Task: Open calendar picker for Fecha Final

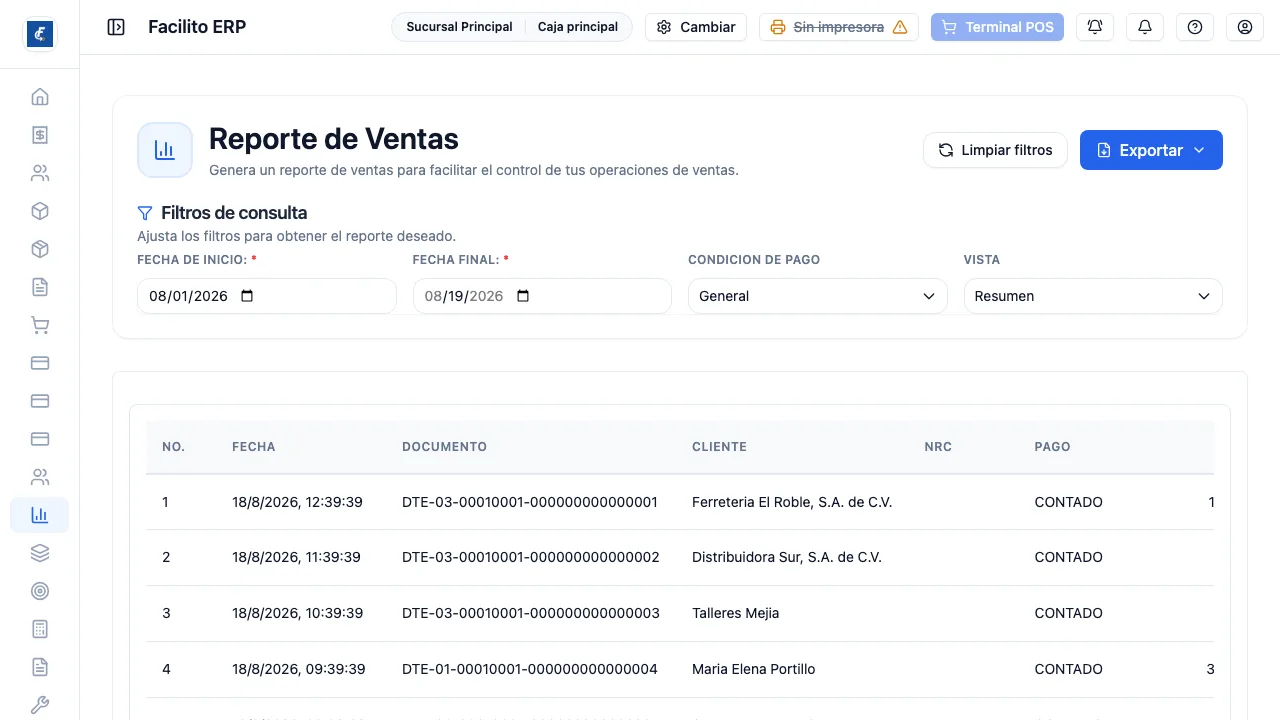Action: pos(523,296)
